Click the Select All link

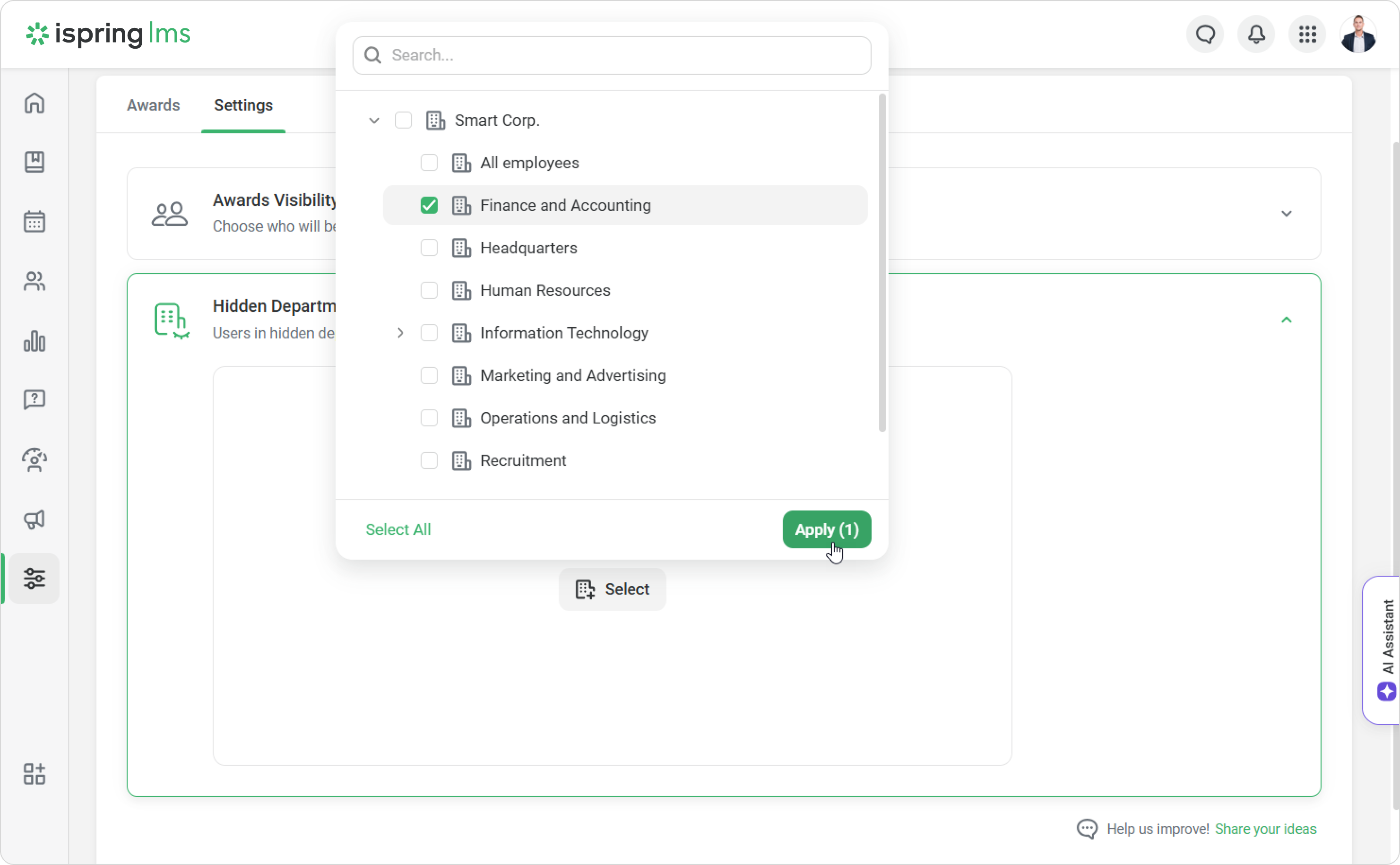click(398, 529)
